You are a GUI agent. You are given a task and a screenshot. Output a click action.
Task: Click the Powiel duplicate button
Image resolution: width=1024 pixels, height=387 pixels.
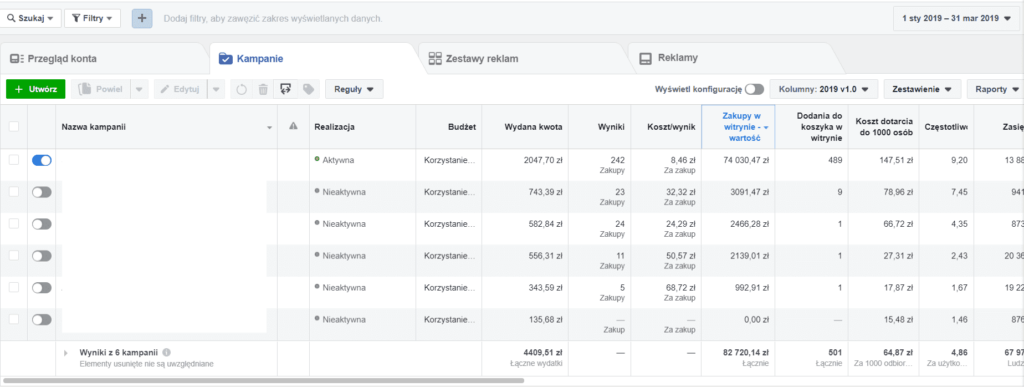(101, 89)
